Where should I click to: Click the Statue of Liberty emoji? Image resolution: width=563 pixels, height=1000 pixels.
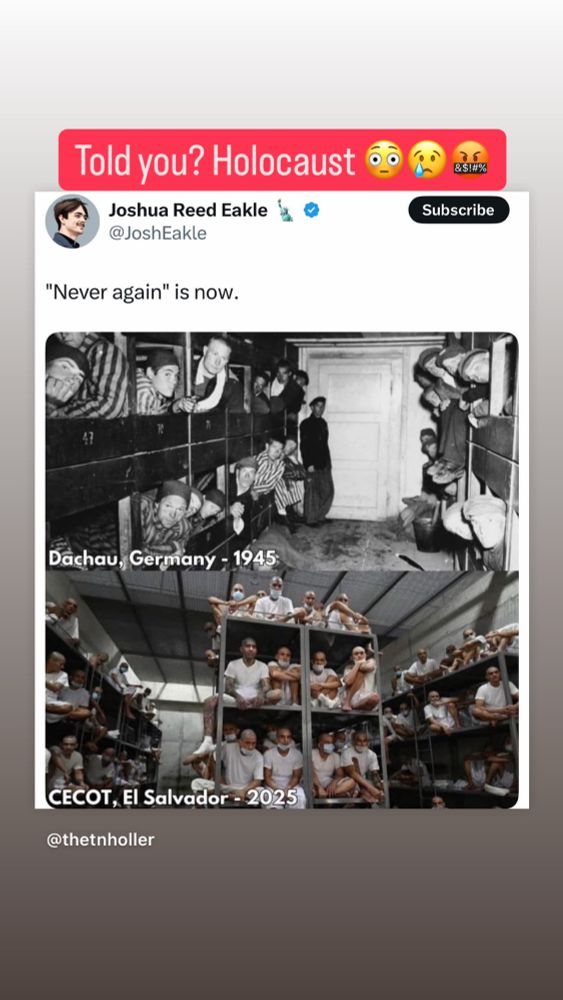(x=285, y=210)
